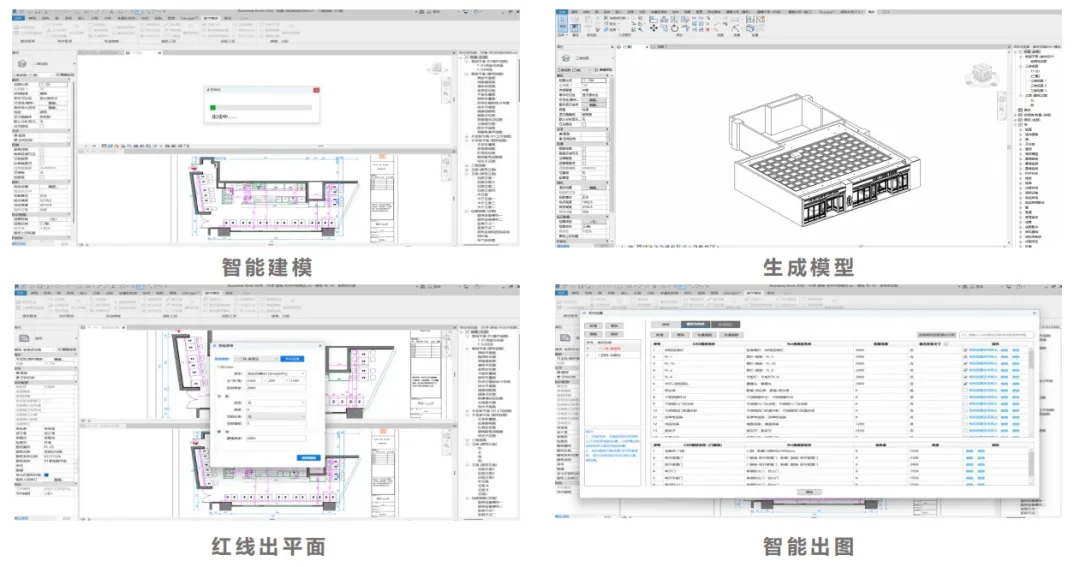Collapse the root node of 生成模型 project browser
This screenshot has height=567, width=1080.
1017,52
